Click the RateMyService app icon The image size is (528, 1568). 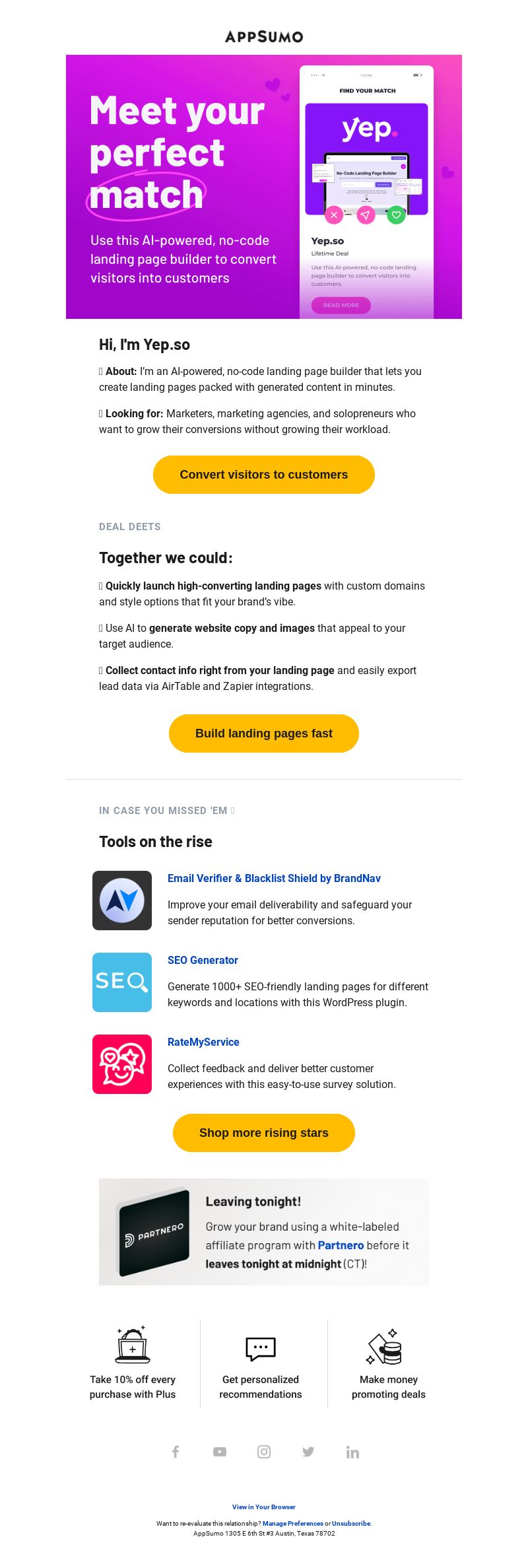[122, 1064]
